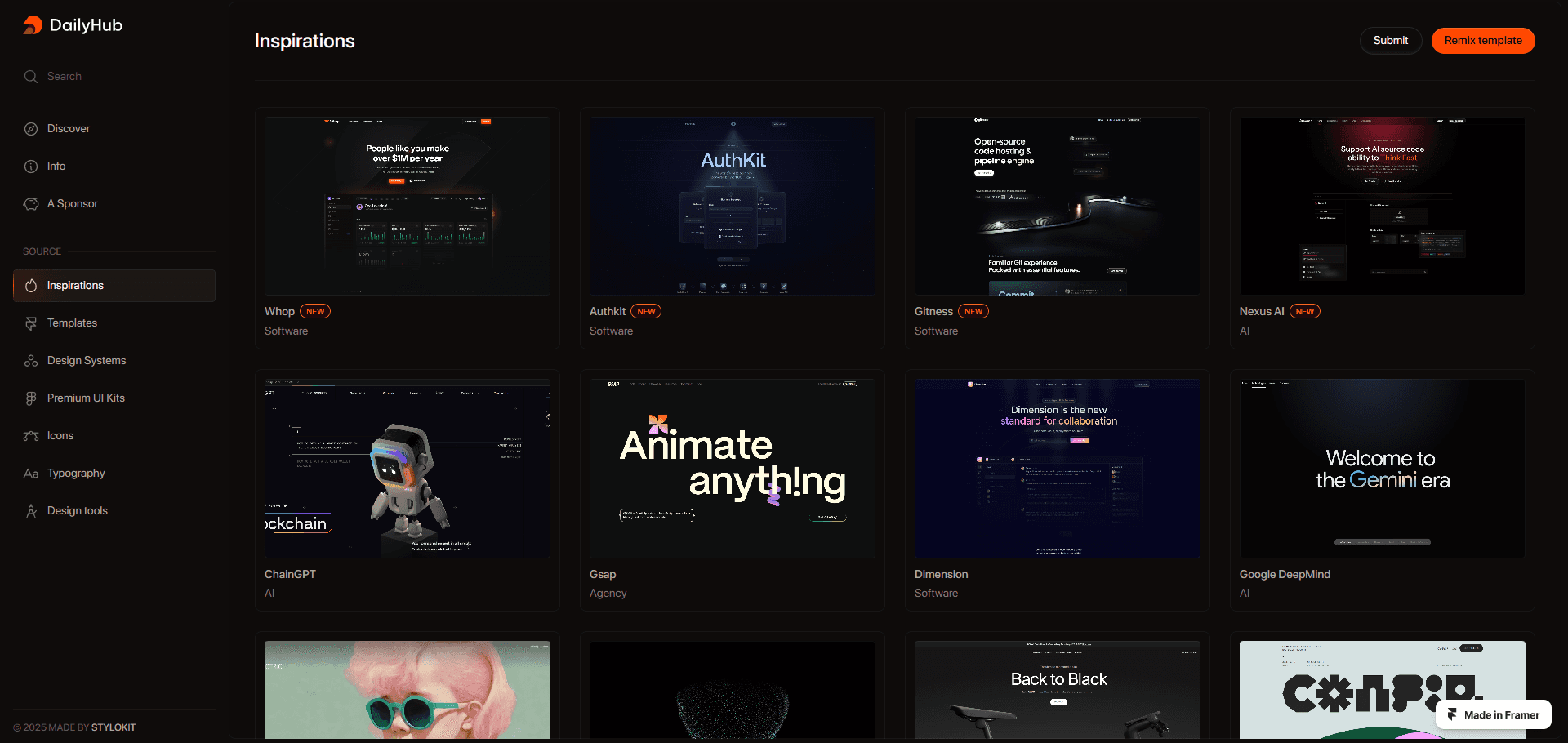Viewport: 1568px width, 743px height.
Task: Click the DailyHub flame logo icon
Action: pyautogui.click(x=32, y=25)
